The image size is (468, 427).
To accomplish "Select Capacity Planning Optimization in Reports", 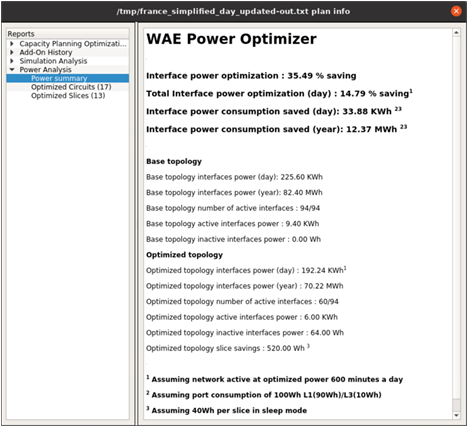I will click(x=73, y=44).
